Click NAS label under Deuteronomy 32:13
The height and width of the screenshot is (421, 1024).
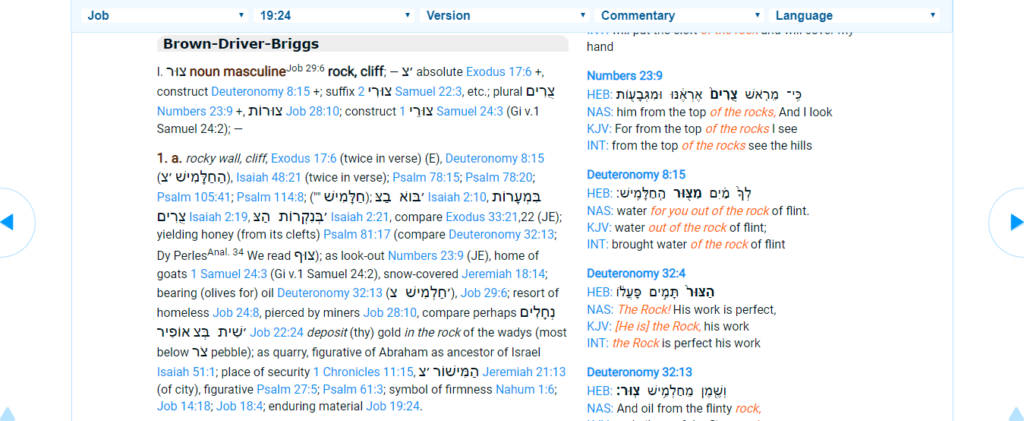(x=600, y=409)
